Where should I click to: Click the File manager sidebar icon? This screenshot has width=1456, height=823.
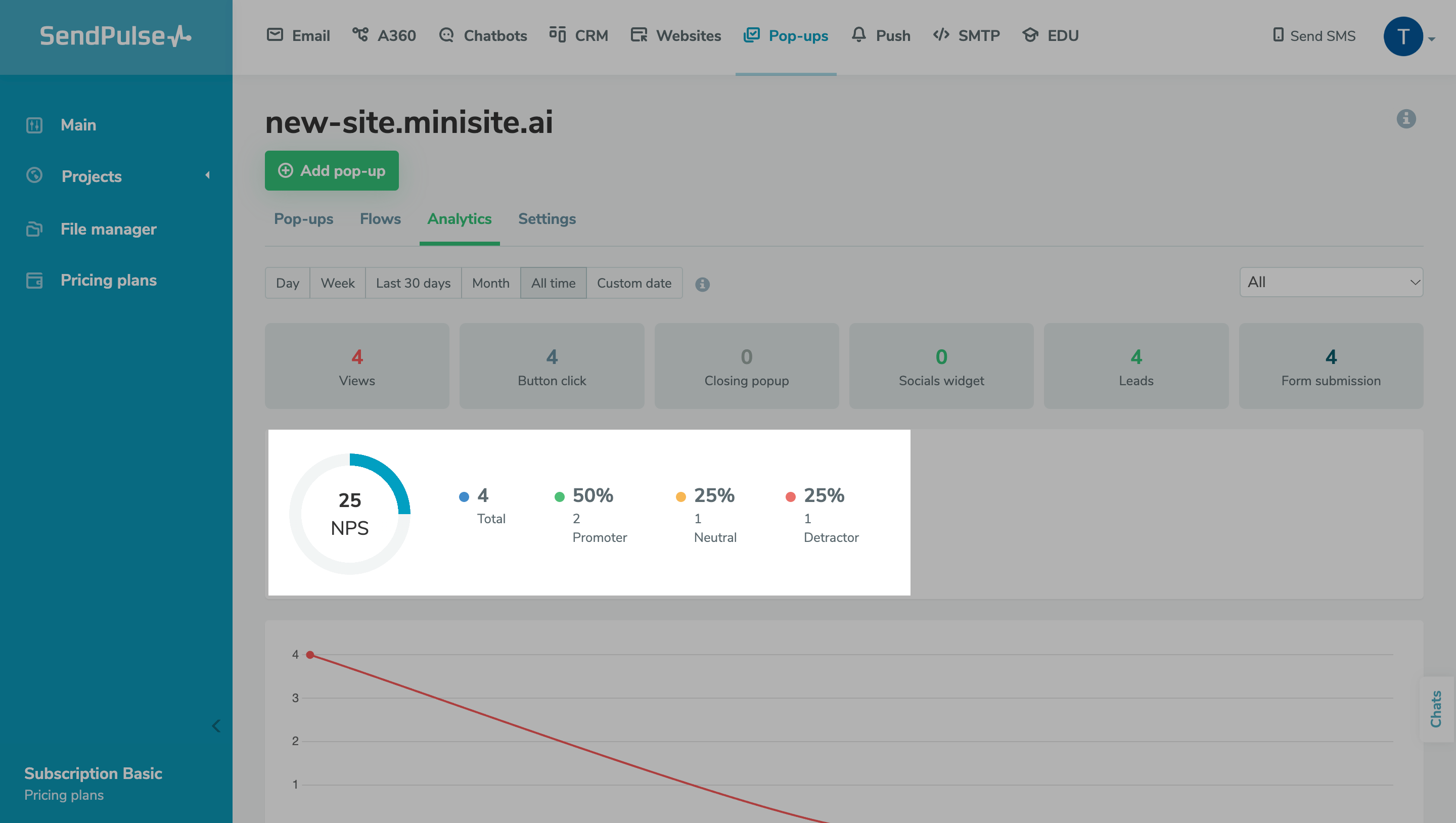click(34, 229)
